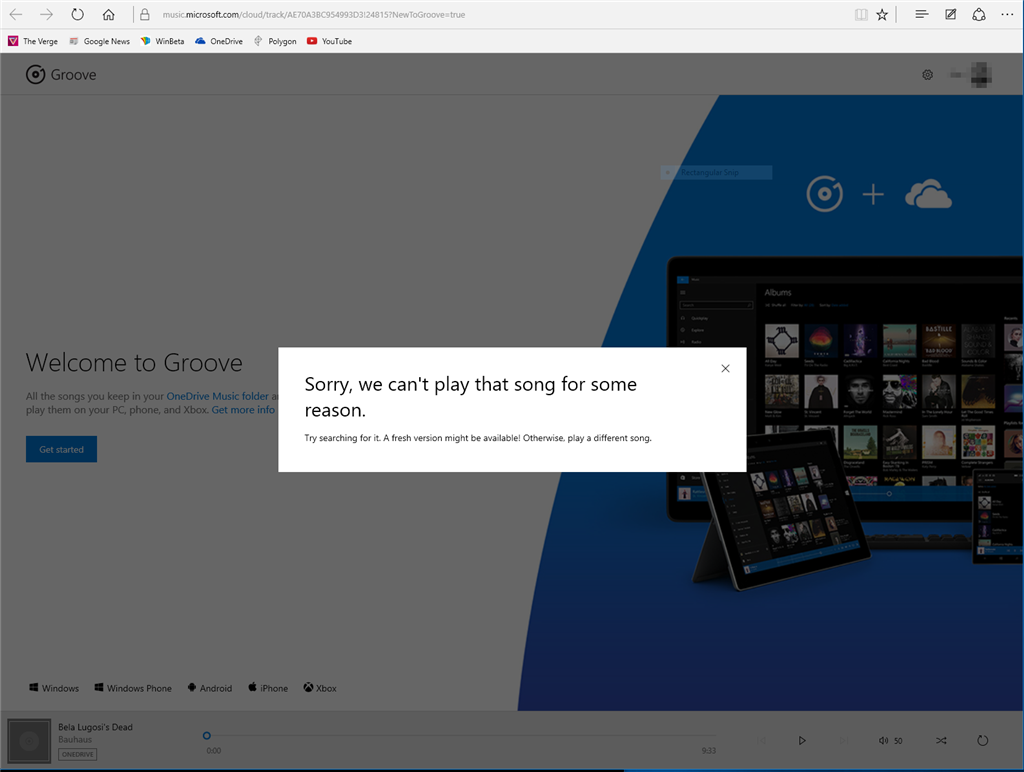The width and height of the screenshot is (1024, 772).
Task: Open the browser Hub panel
Action: pos(921,14)
